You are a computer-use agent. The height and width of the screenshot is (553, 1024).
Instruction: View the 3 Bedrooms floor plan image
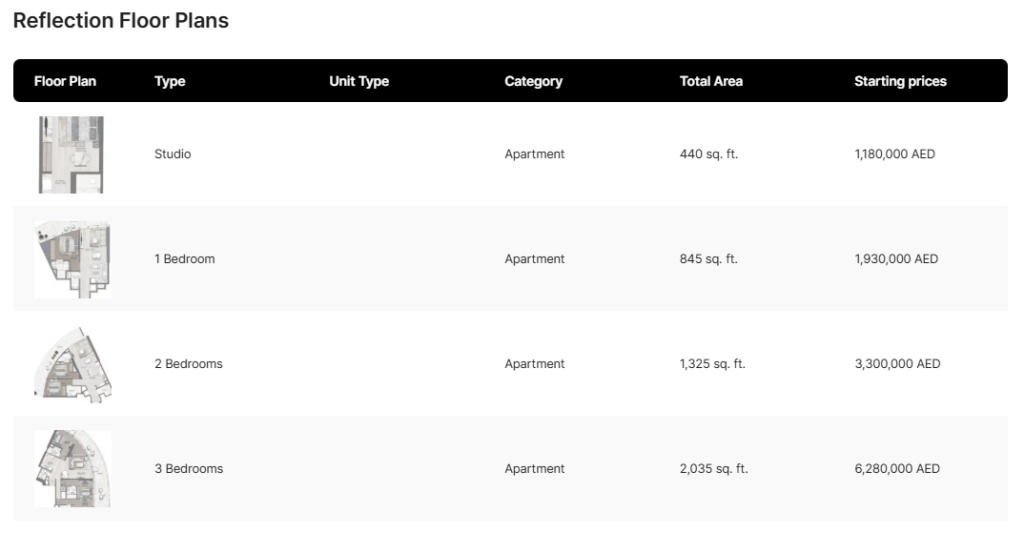[72, 469]
